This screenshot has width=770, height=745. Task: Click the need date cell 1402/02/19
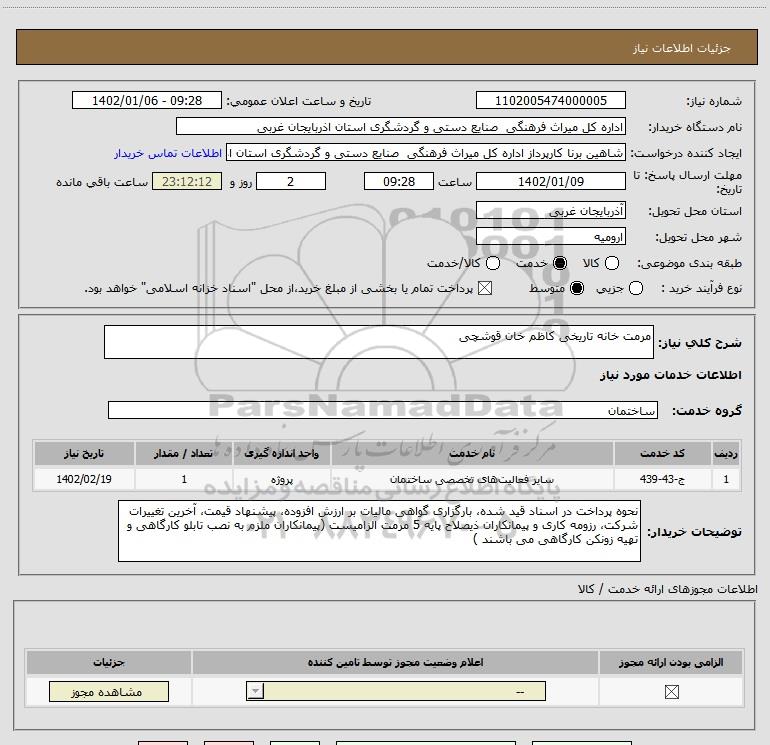pyautogui.click(x=84, y=479)
